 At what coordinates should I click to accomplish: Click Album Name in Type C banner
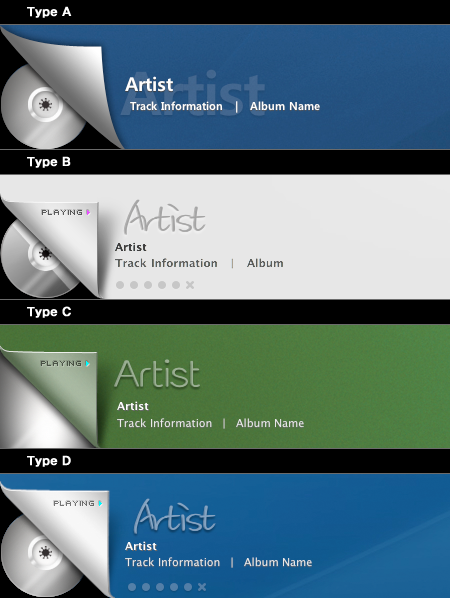270,423
